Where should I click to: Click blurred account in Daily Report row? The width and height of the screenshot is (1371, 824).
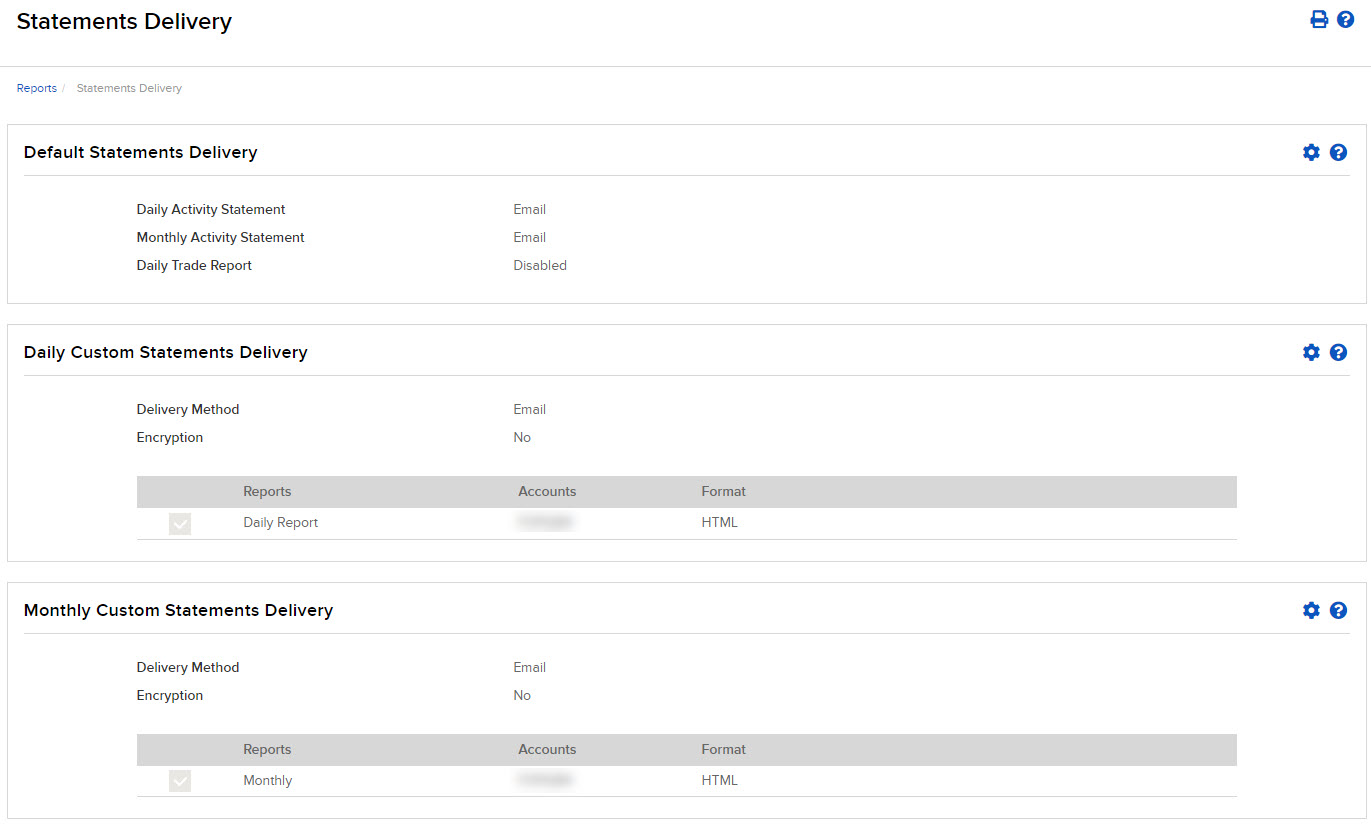(546, 522)
